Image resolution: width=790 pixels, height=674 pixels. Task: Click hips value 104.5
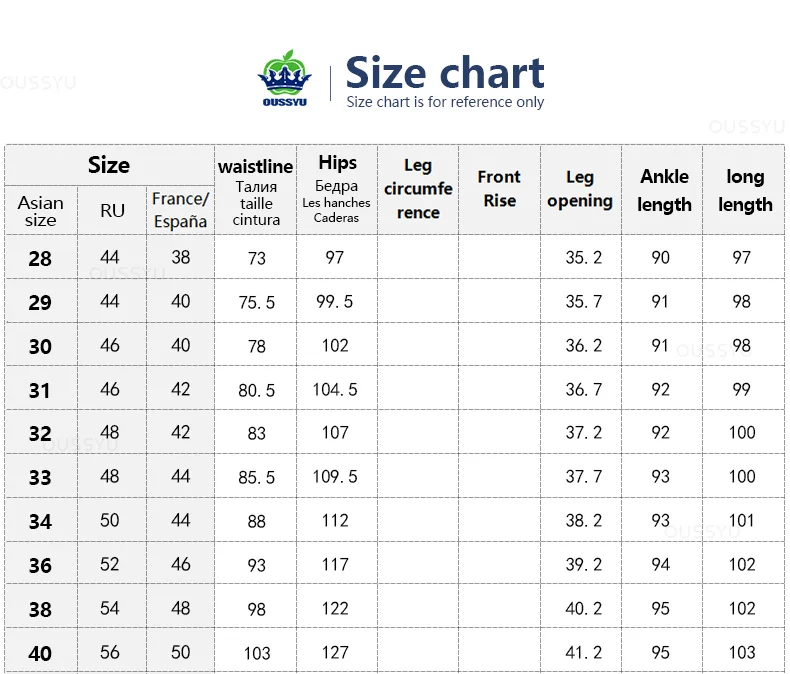(x=335, y=389)
